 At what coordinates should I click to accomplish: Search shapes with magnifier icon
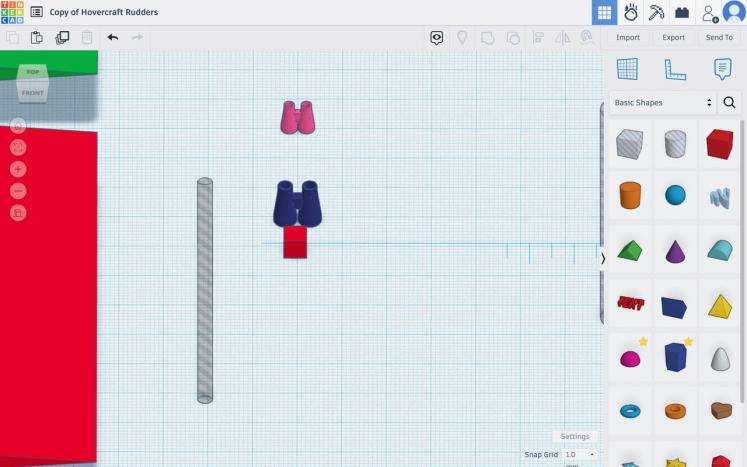pos(729,103)
